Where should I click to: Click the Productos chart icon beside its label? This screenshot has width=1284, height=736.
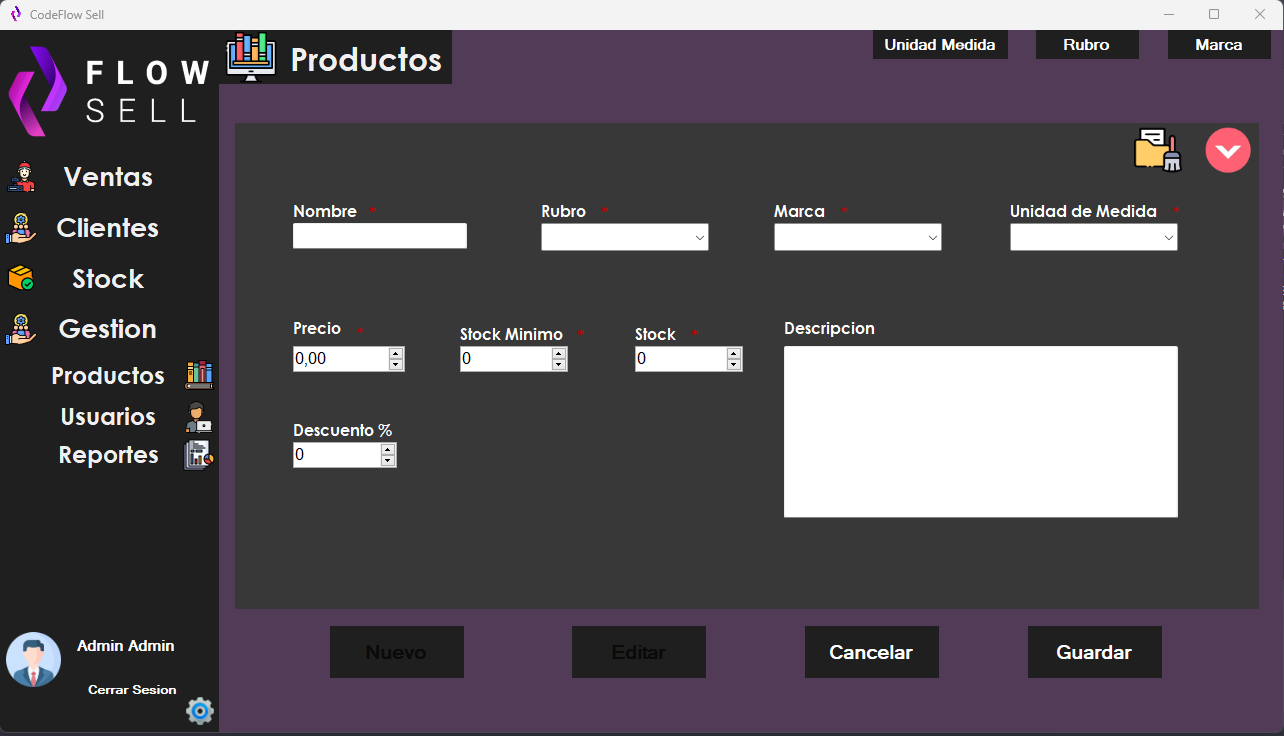click(198, 375)
